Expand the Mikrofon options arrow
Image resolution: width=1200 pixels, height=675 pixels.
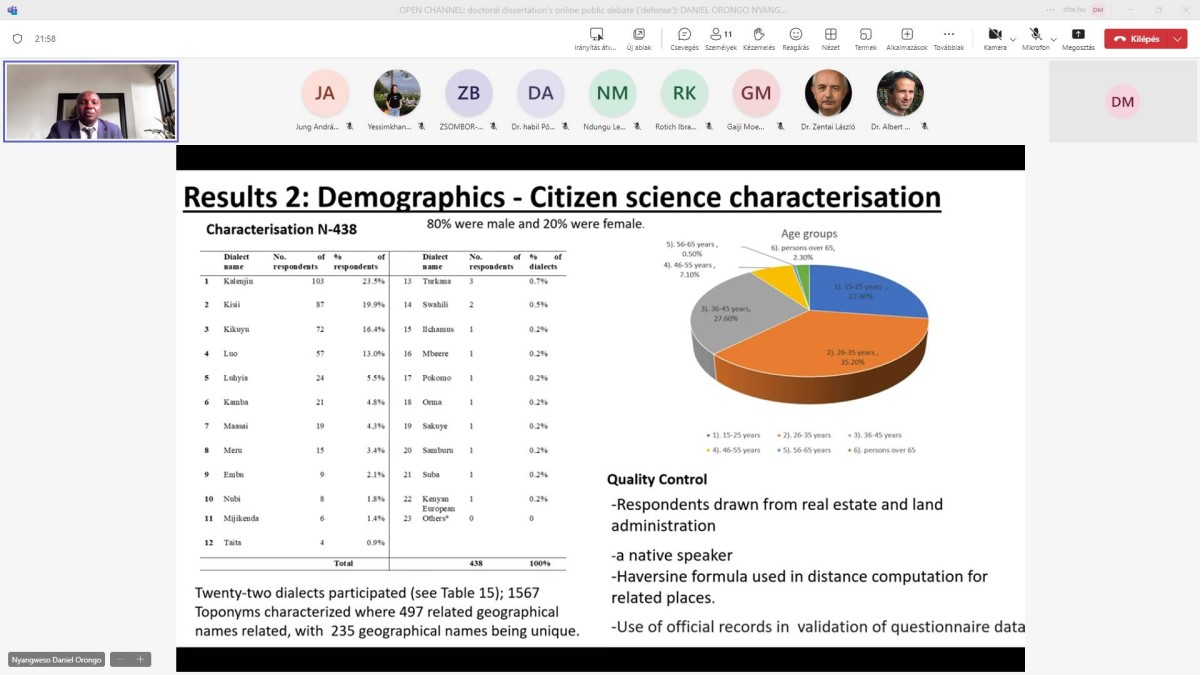[1054, 39]
